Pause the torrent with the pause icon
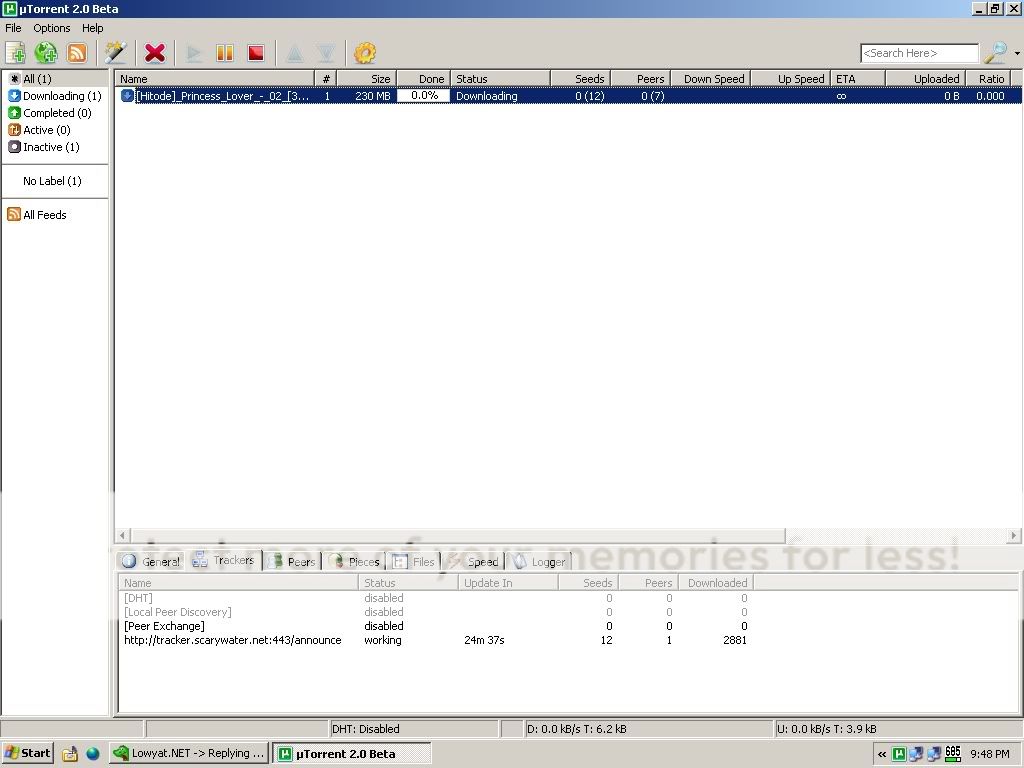The height and width of the screenshot is (768, 1024). [225, 53]
